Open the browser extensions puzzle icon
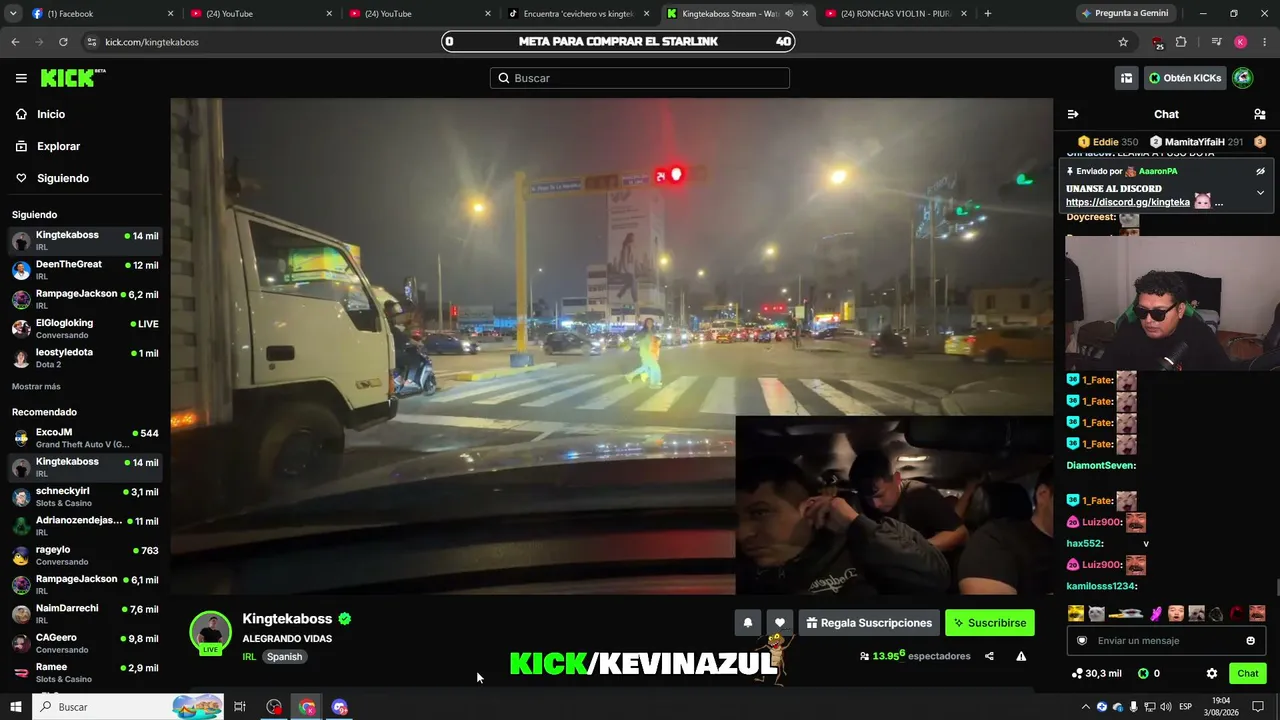Image resolution: width=1280 pixels, height=720 pixels. point(1181,42)
